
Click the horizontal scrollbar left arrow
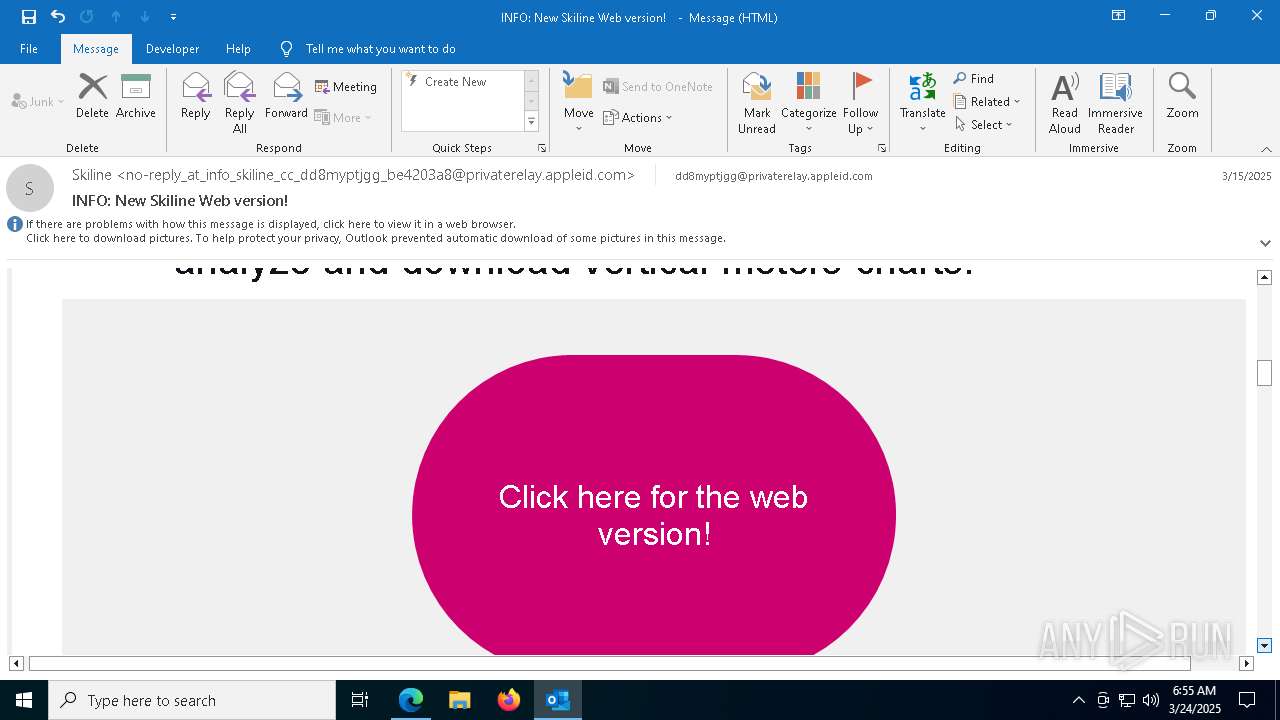tap(16, 663)
